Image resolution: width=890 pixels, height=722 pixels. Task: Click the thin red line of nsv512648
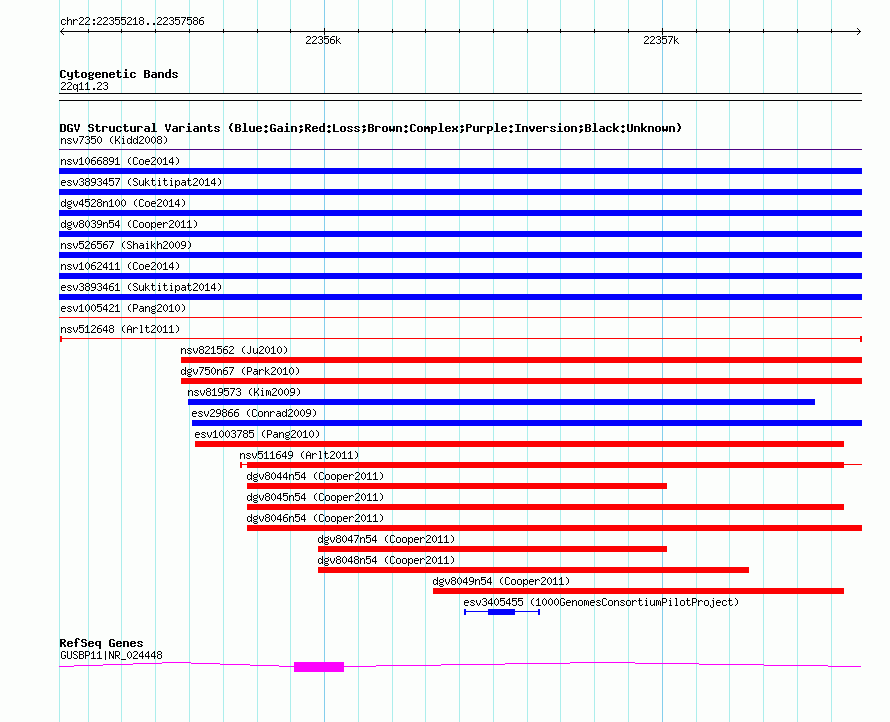(x=460, y=339)
